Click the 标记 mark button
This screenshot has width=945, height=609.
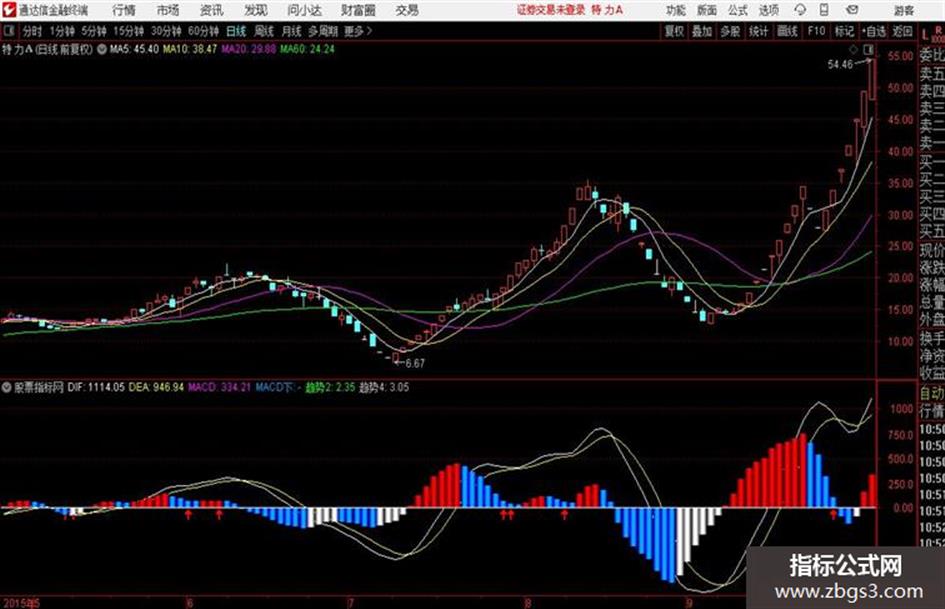[844, 31]
